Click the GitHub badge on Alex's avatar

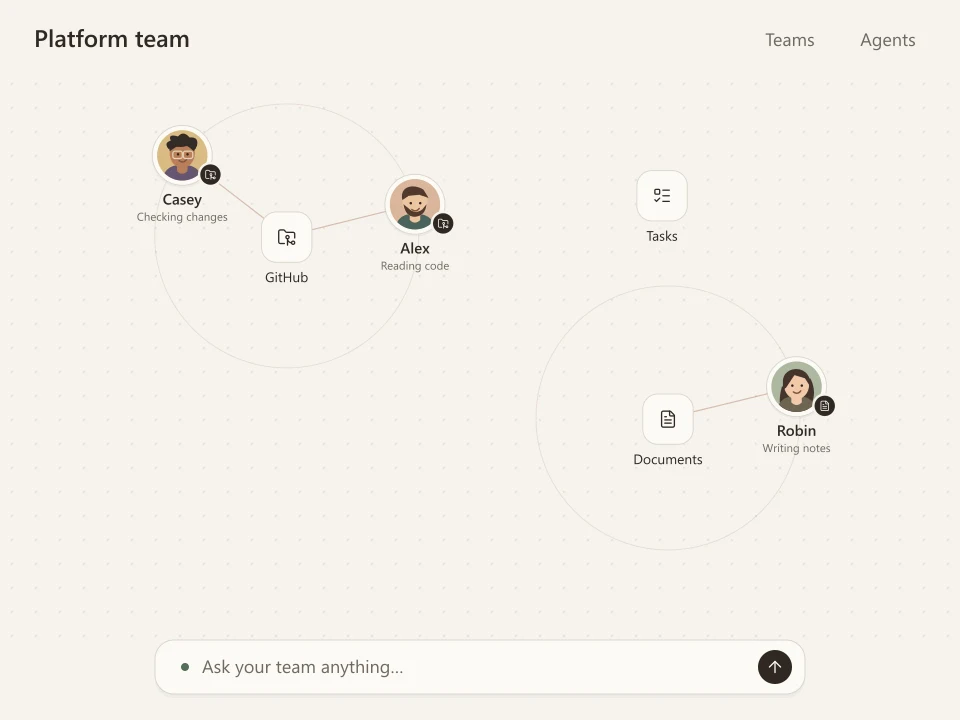coord(443,223)
